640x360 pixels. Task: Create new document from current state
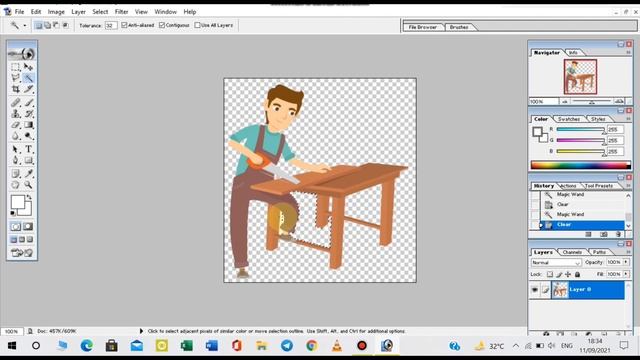pyautogui.click(x=588, y=234)
